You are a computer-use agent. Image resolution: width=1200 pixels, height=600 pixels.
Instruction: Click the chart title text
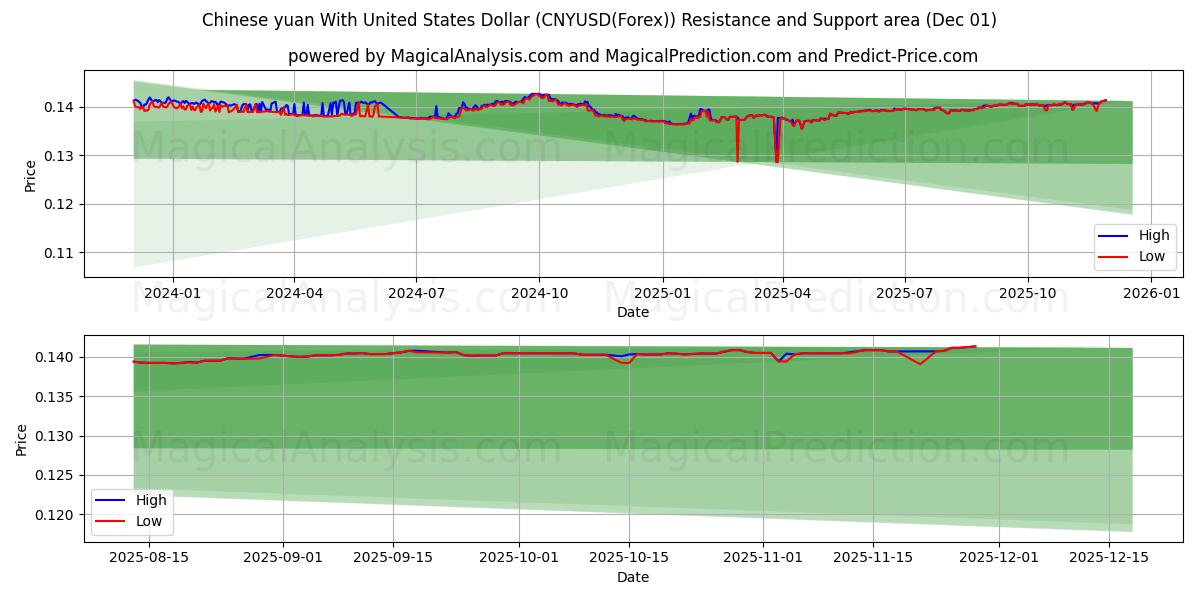pyautogui.click(x=600, y=18)
